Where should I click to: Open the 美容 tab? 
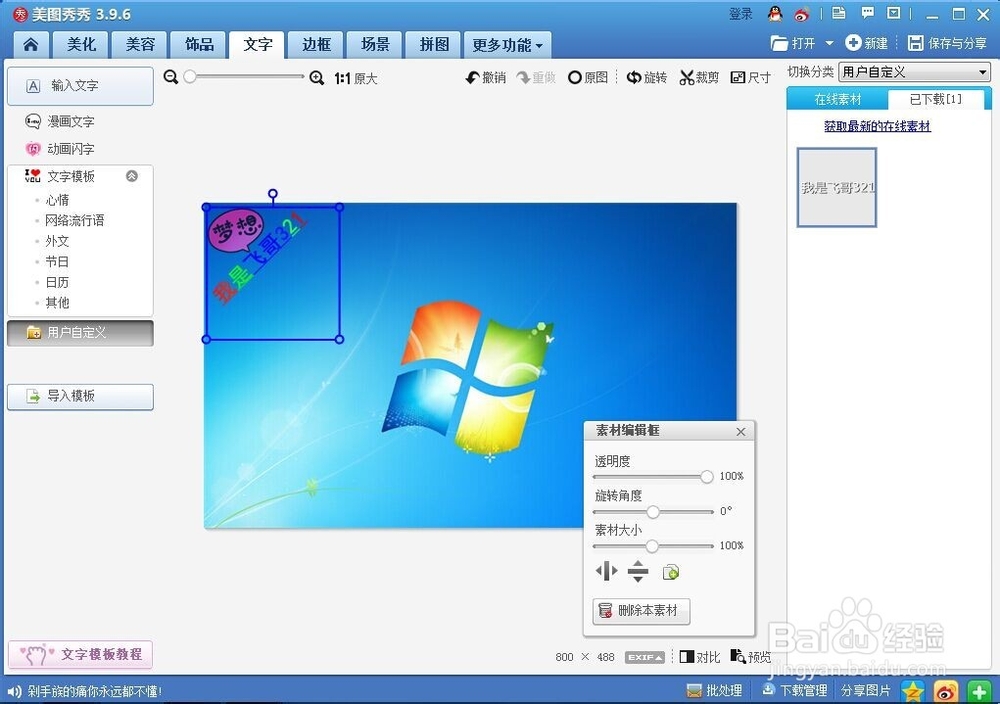pyautogui.click(x=140, y=45)
